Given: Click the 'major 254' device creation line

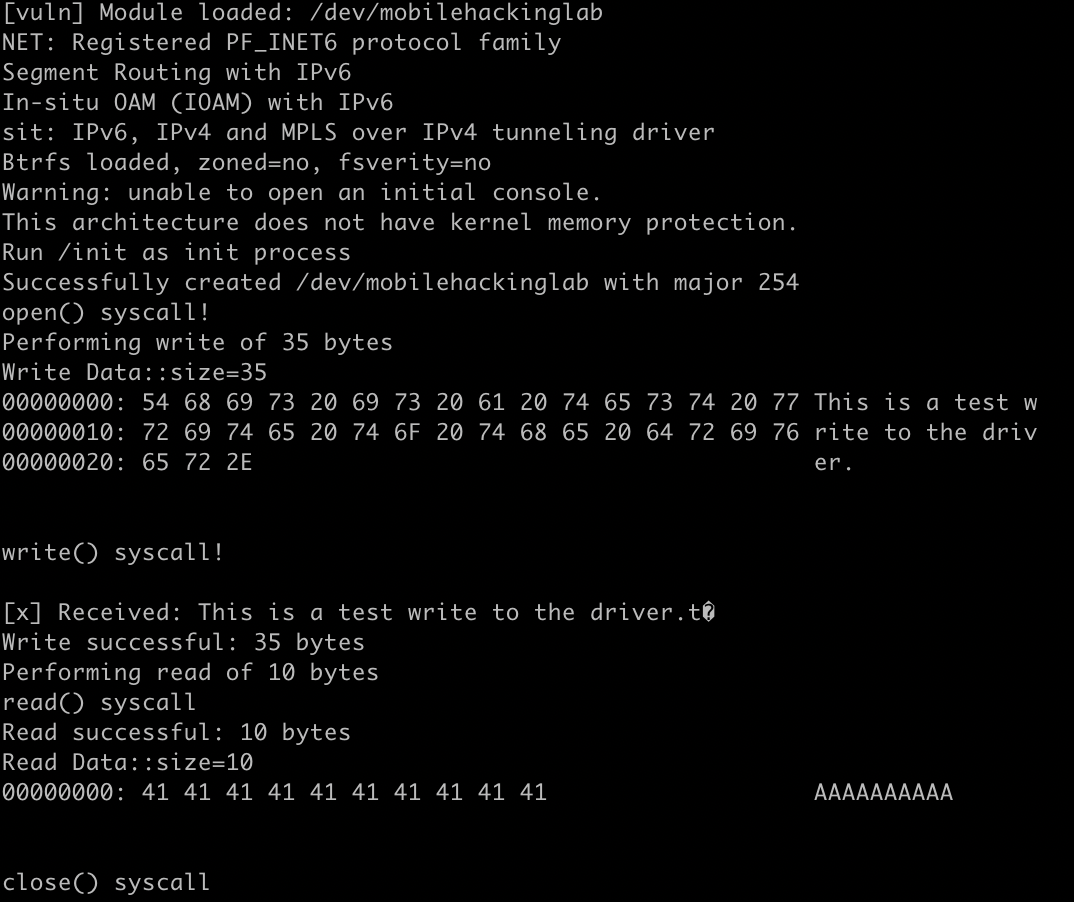Looking at the screenshot, I should (400, 282).
